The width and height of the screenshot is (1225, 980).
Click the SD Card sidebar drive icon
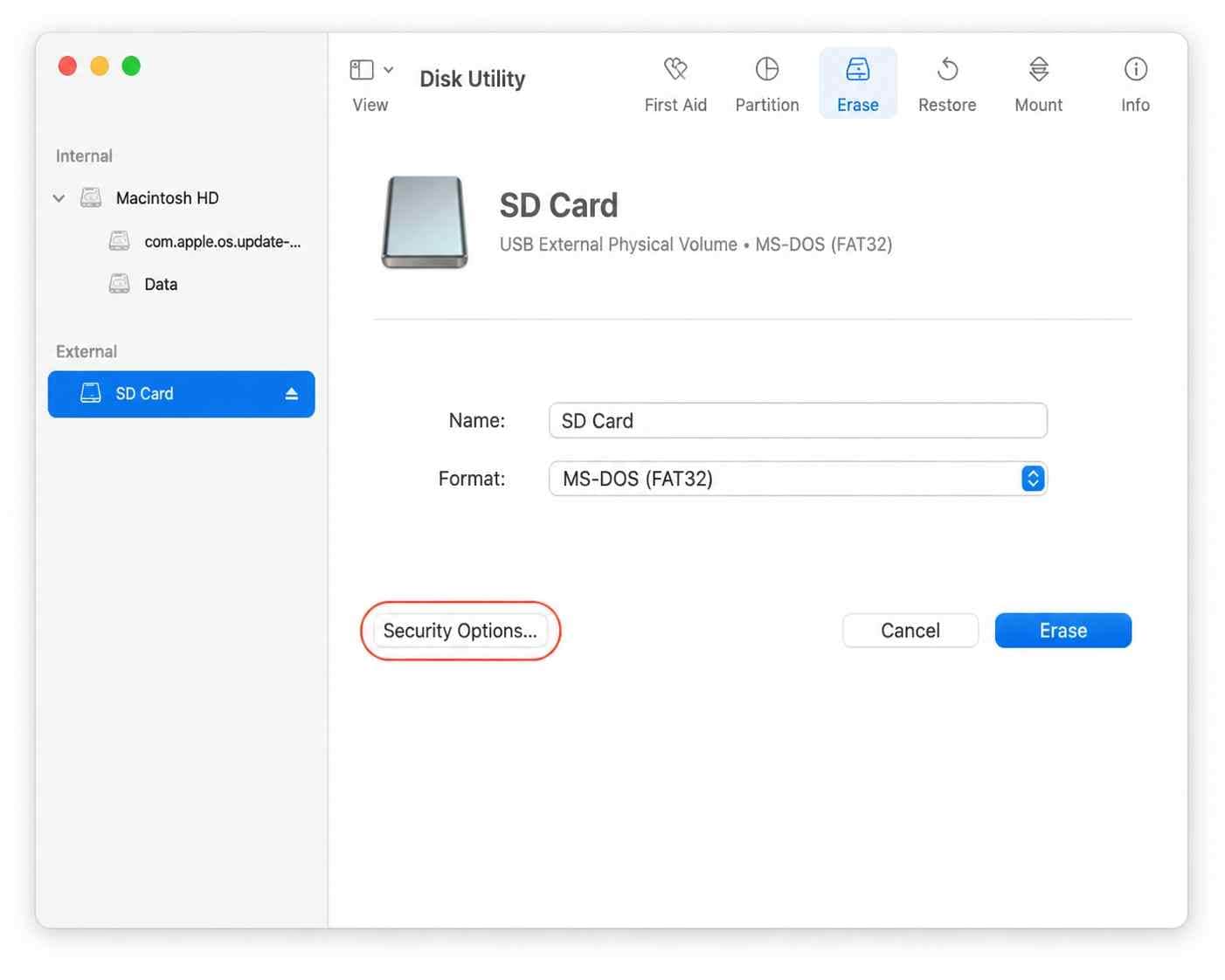pyautogui.click(x=91, y=393)
